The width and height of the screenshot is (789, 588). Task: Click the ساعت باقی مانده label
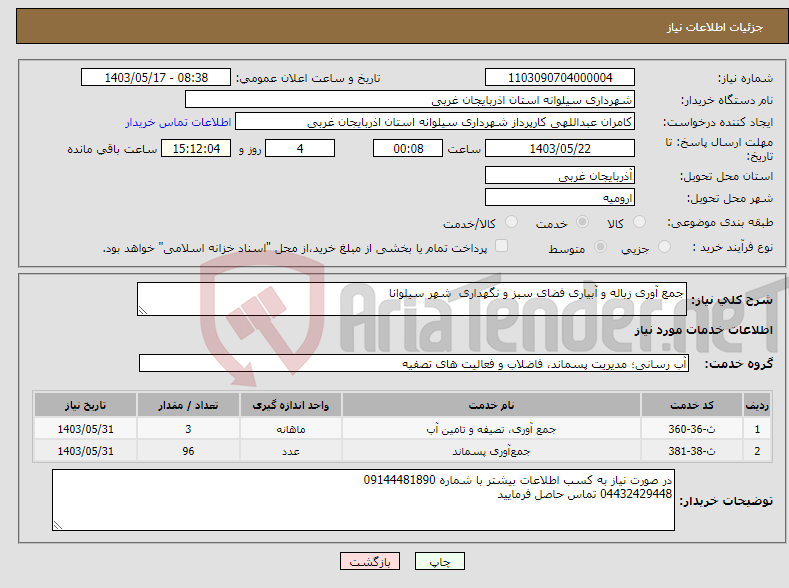click(x=112, y=149)
